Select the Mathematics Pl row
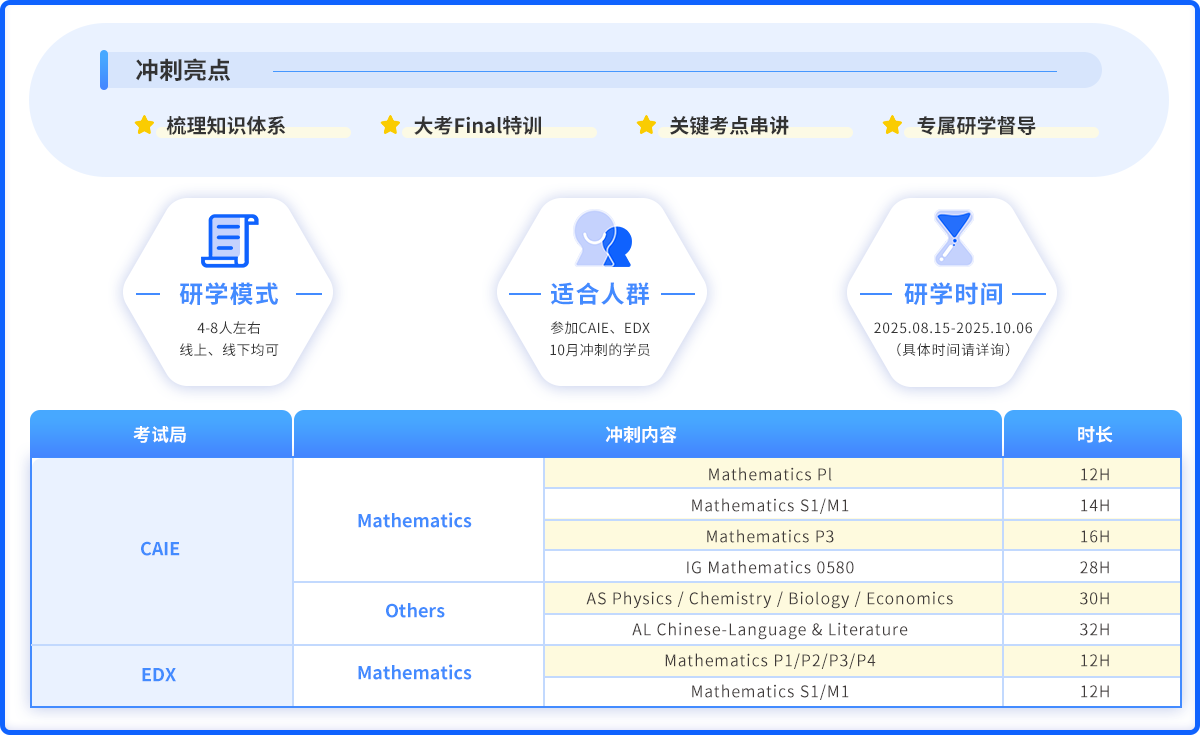This screenshot has height=735, width=1200. (773, 474)
